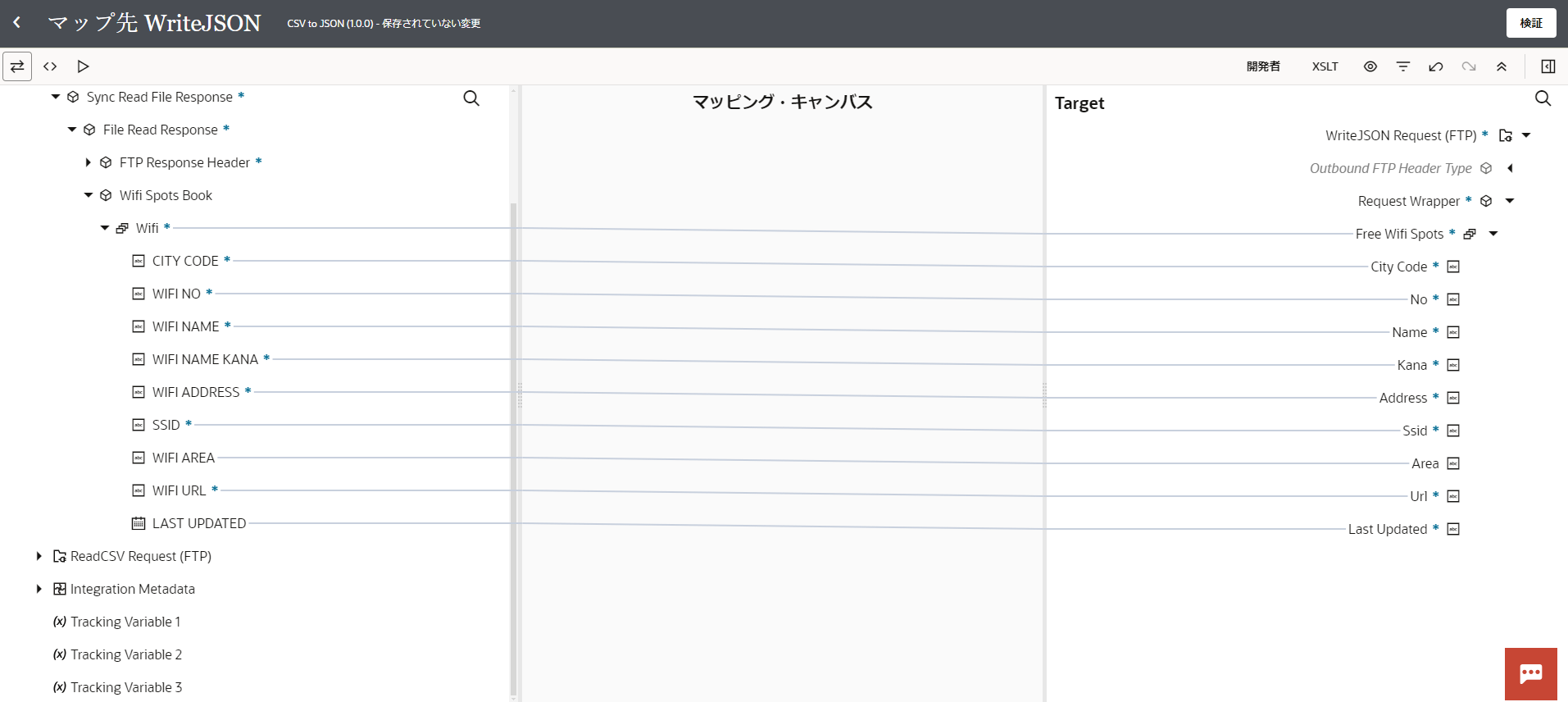1568x702 pixels.
Task: Click the Last Updated target element
Action: pyautogui.click(x=1387, y=529)
